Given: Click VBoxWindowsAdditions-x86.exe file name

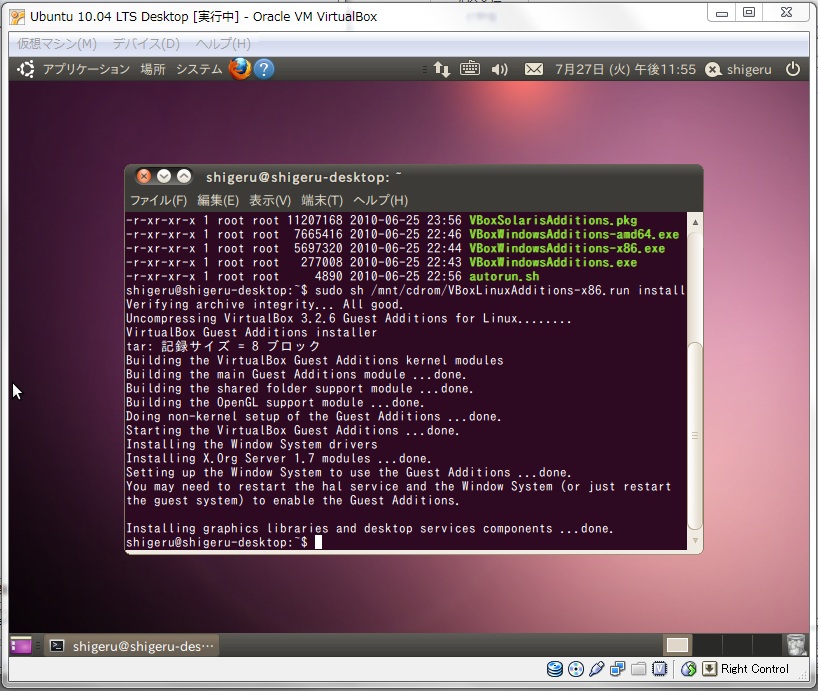Looking at the screenshot, I should [567, 248].
